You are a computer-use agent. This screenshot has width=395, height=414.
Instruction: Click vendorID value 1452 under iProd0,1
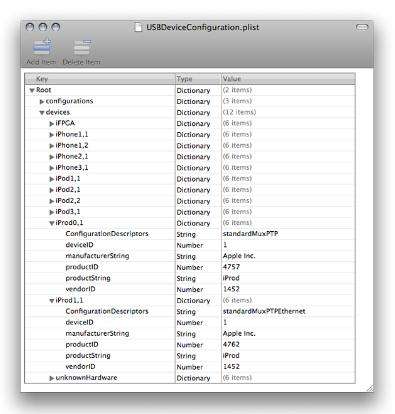231,289
